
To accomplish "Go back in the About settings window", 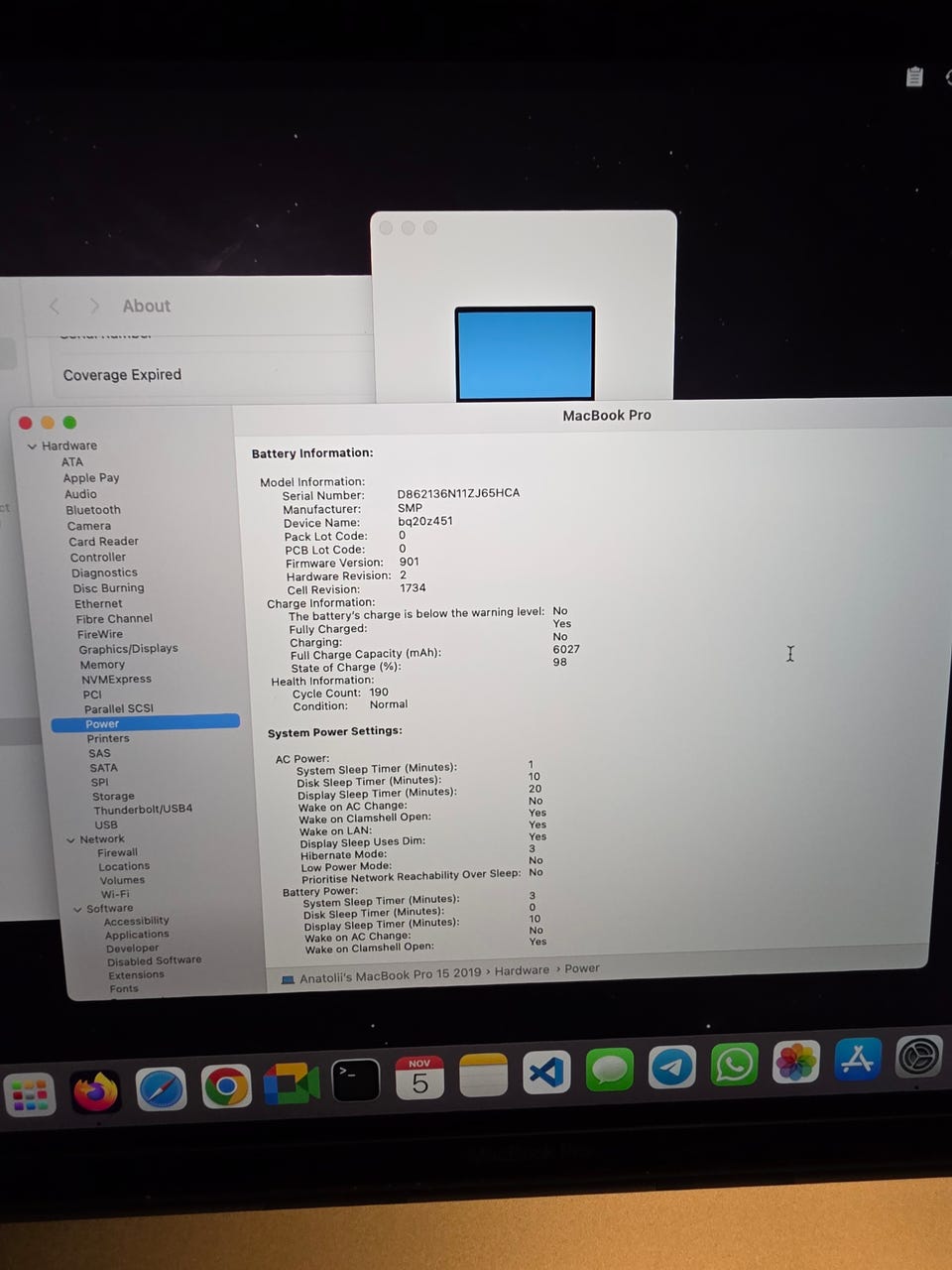I will [x=55, y=307].
